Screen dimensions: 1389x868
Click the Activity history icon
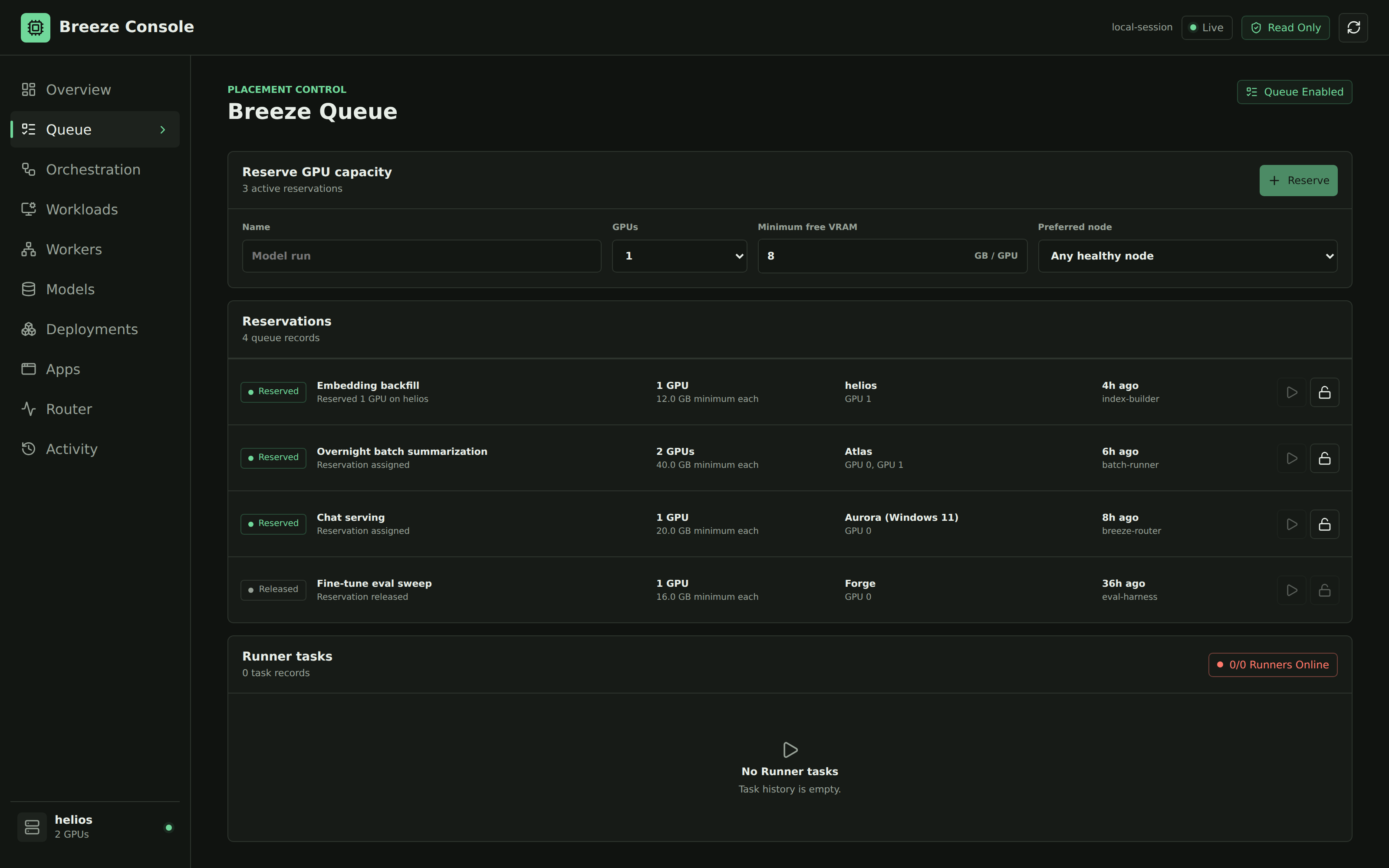[x=29, y=449]
